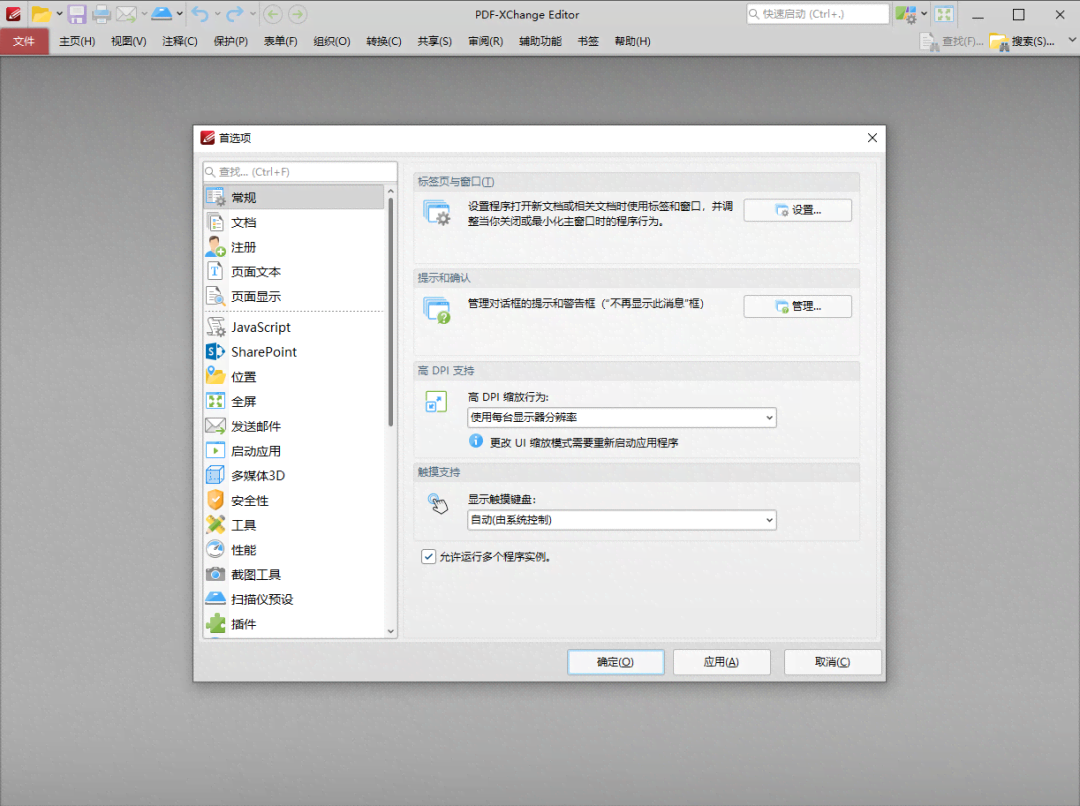Click the 查找 search field in preferences
Viewport: 1080px width, 806px height.
click(x=300, y=172)
